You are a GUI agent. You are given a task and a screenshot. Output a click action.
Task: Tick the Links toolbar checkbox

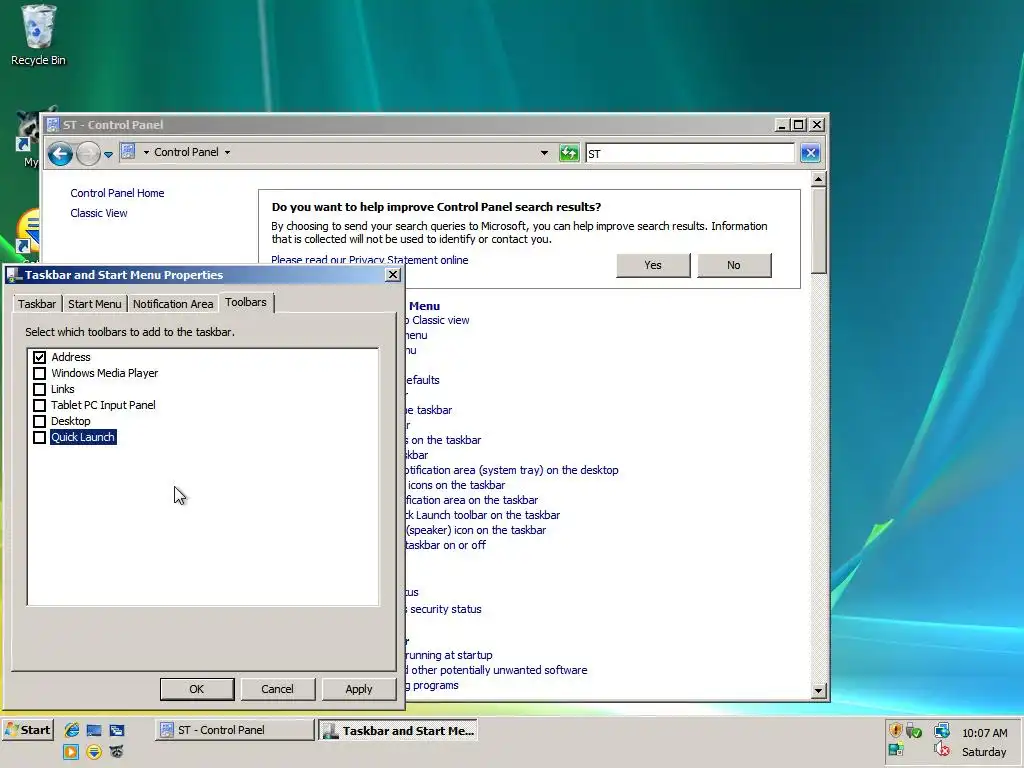[x=39, y=389]
